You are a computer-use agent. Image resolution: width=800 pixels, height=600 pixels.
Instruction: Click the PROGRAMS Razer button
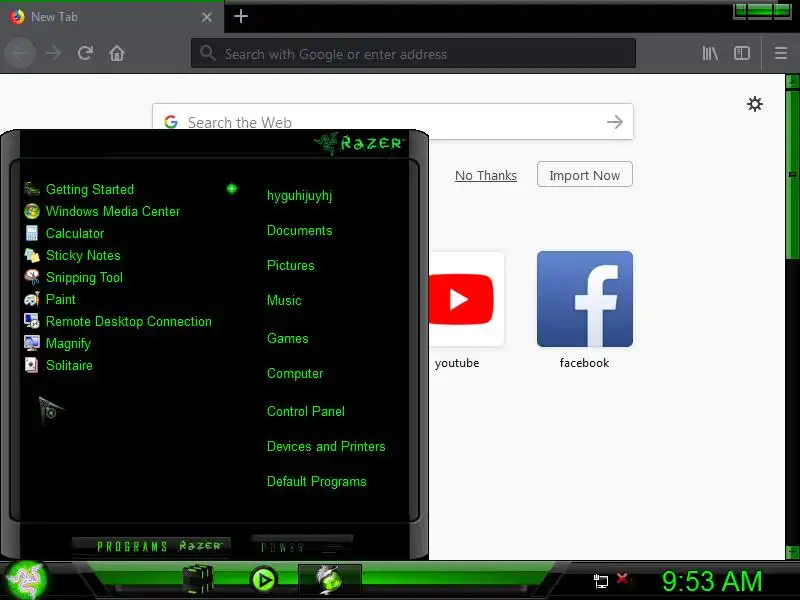pyautogui.click(x=152, y=546)
